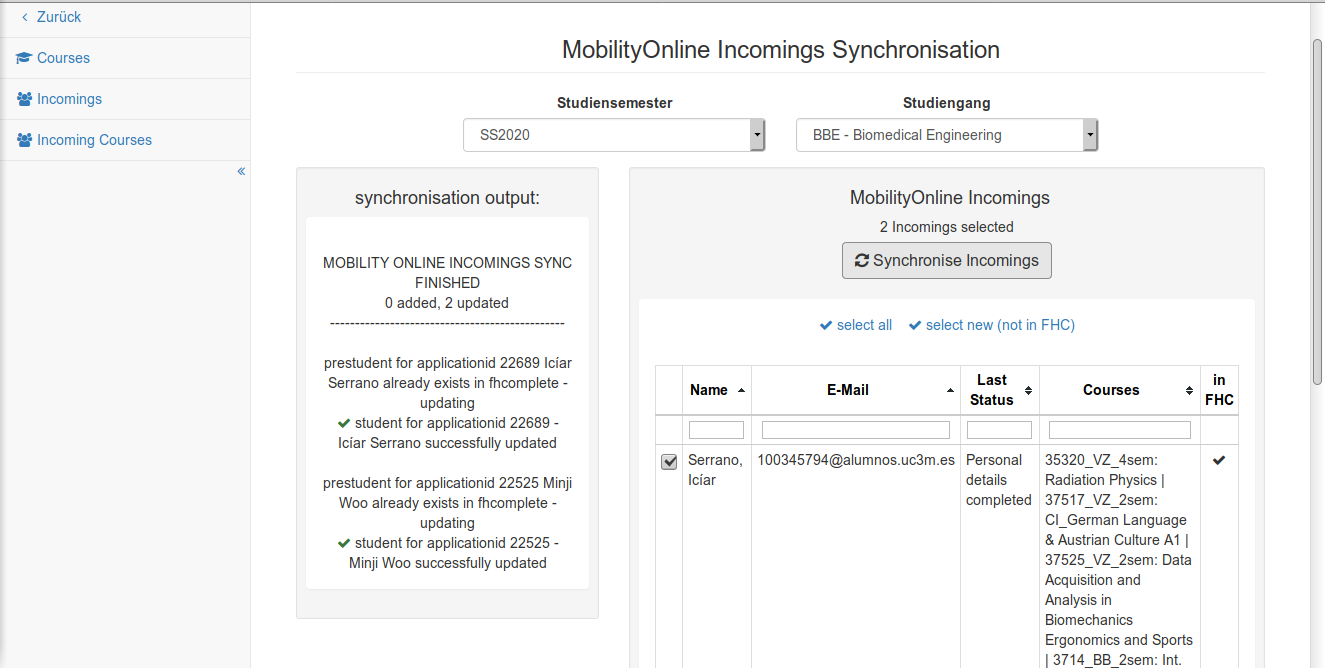Viewport: 1325px width, 668px height.
Task: Open the Incomings sidebar entry
Action: coord(60,99)
